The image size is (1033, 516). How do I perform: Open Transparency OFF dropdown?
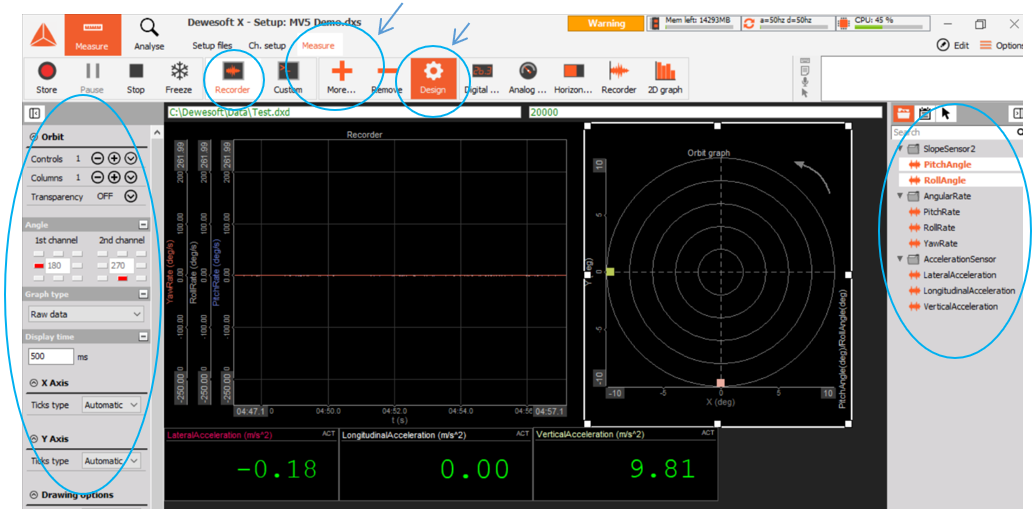pyautogui.click(x=130, y=196)
